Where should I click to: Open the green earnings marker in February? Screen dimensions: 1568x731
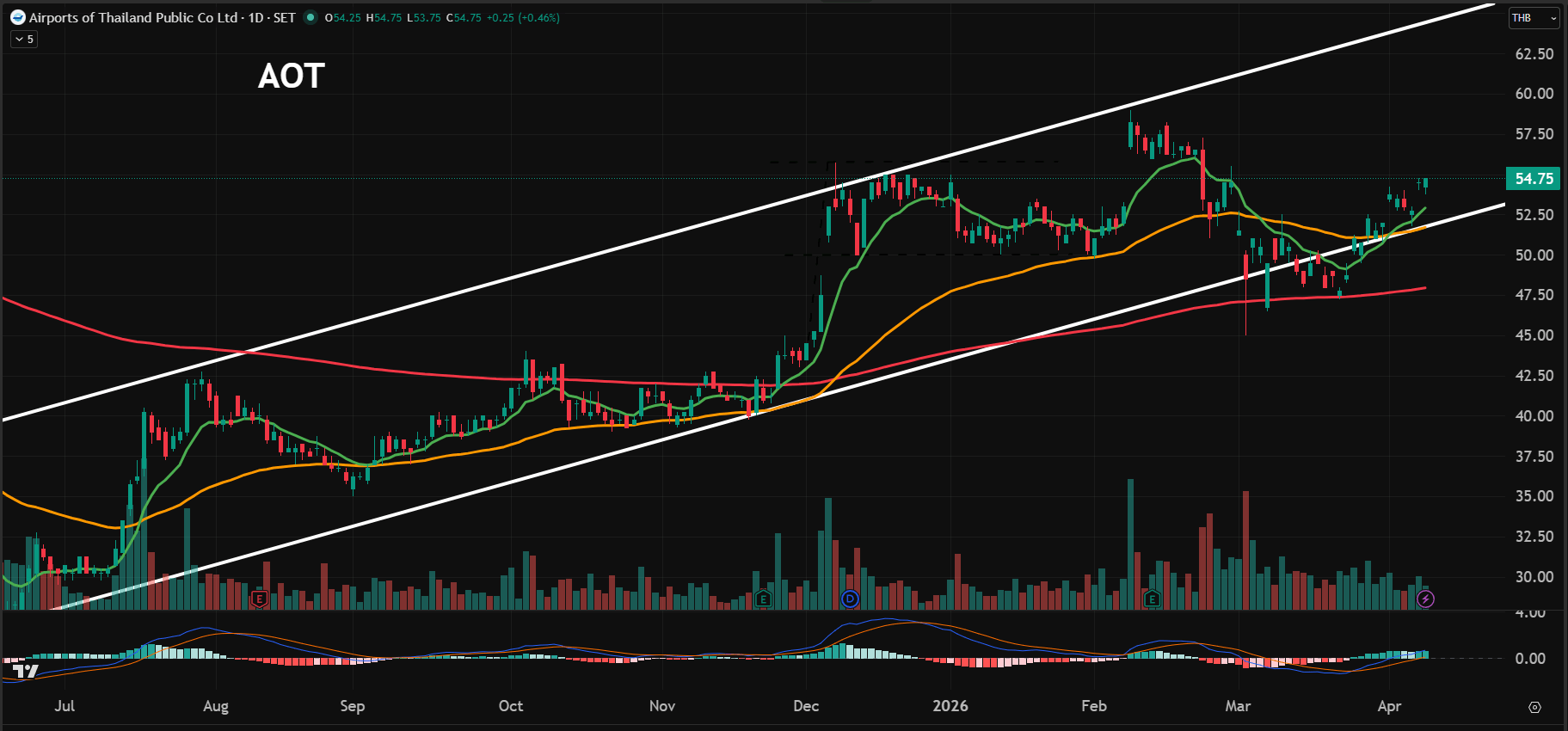click(1152, 599)
